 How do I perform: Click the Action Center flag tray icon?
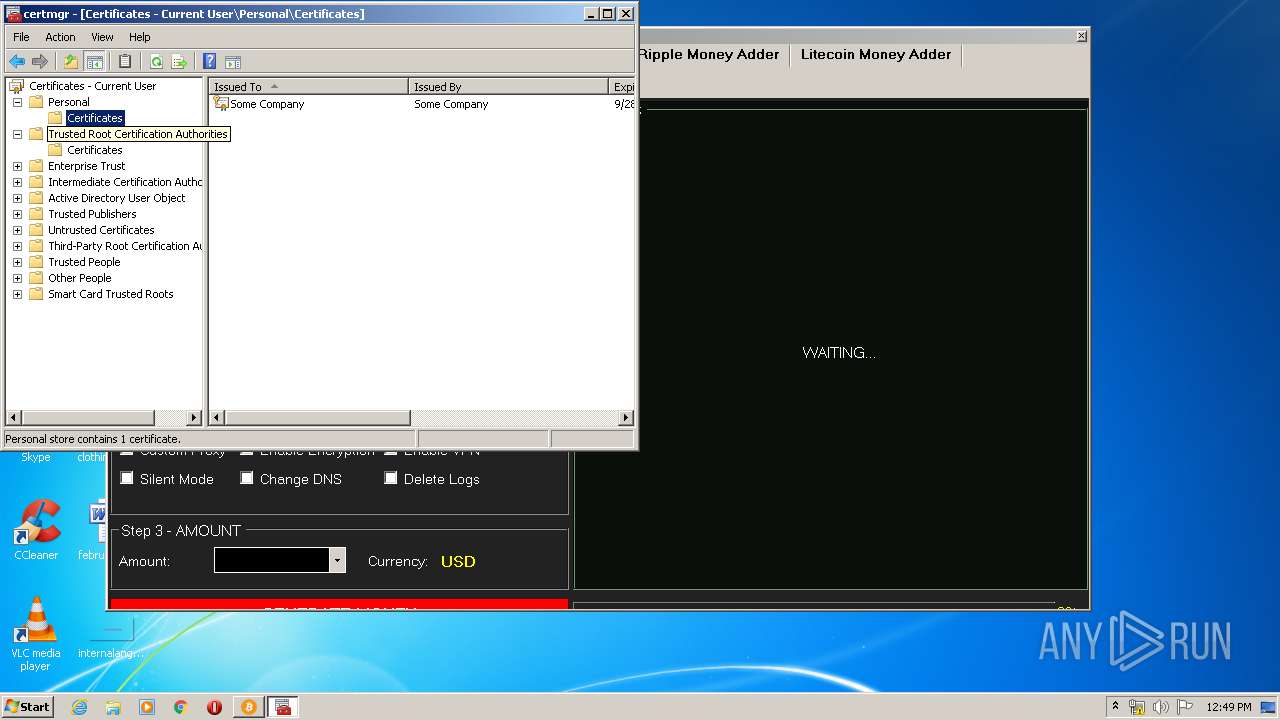tap(1185, 707)
